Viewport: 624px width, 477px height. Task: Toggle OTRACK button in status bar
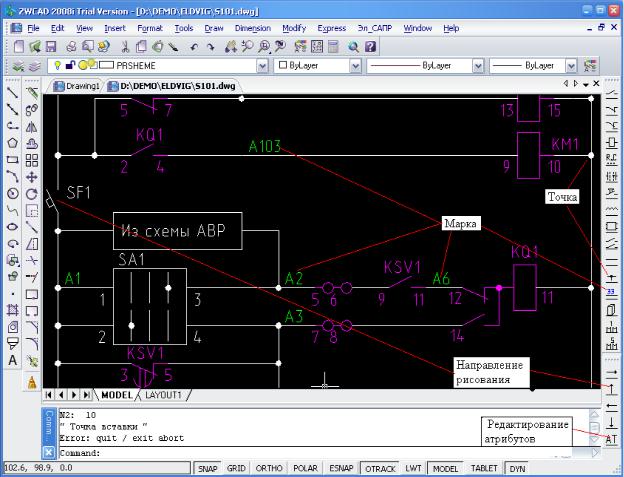(x=378, y=468)
